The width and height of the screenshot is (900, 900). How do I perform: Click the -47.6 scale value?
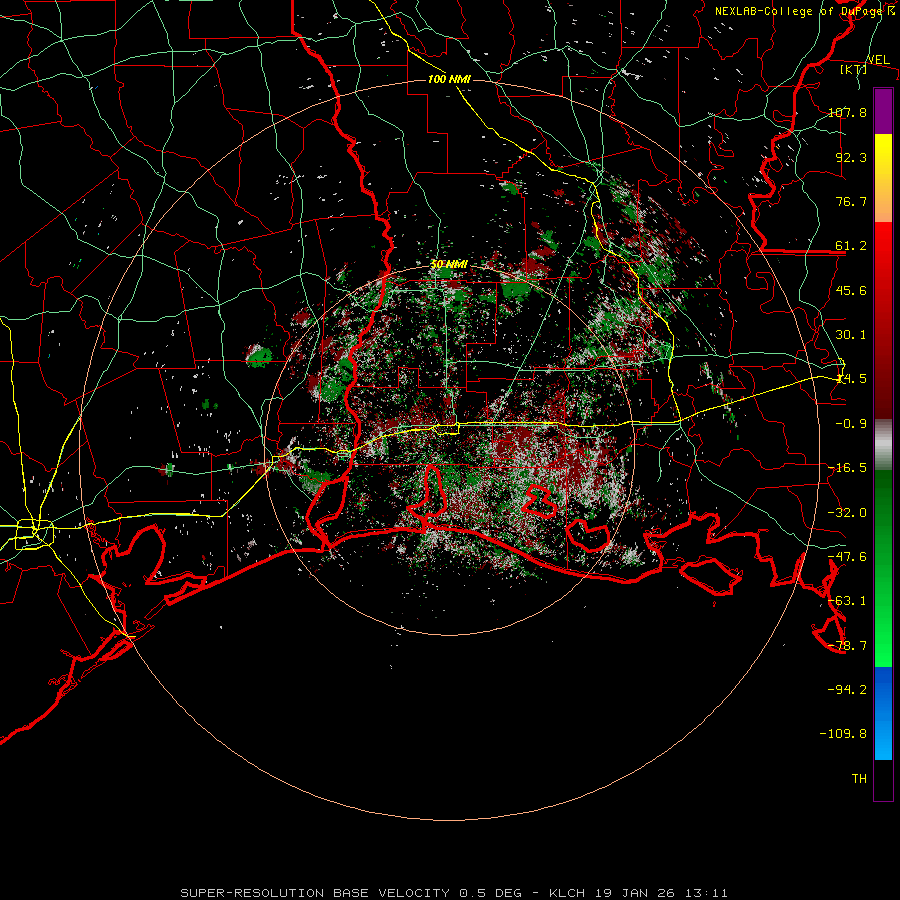coord(847,557)
